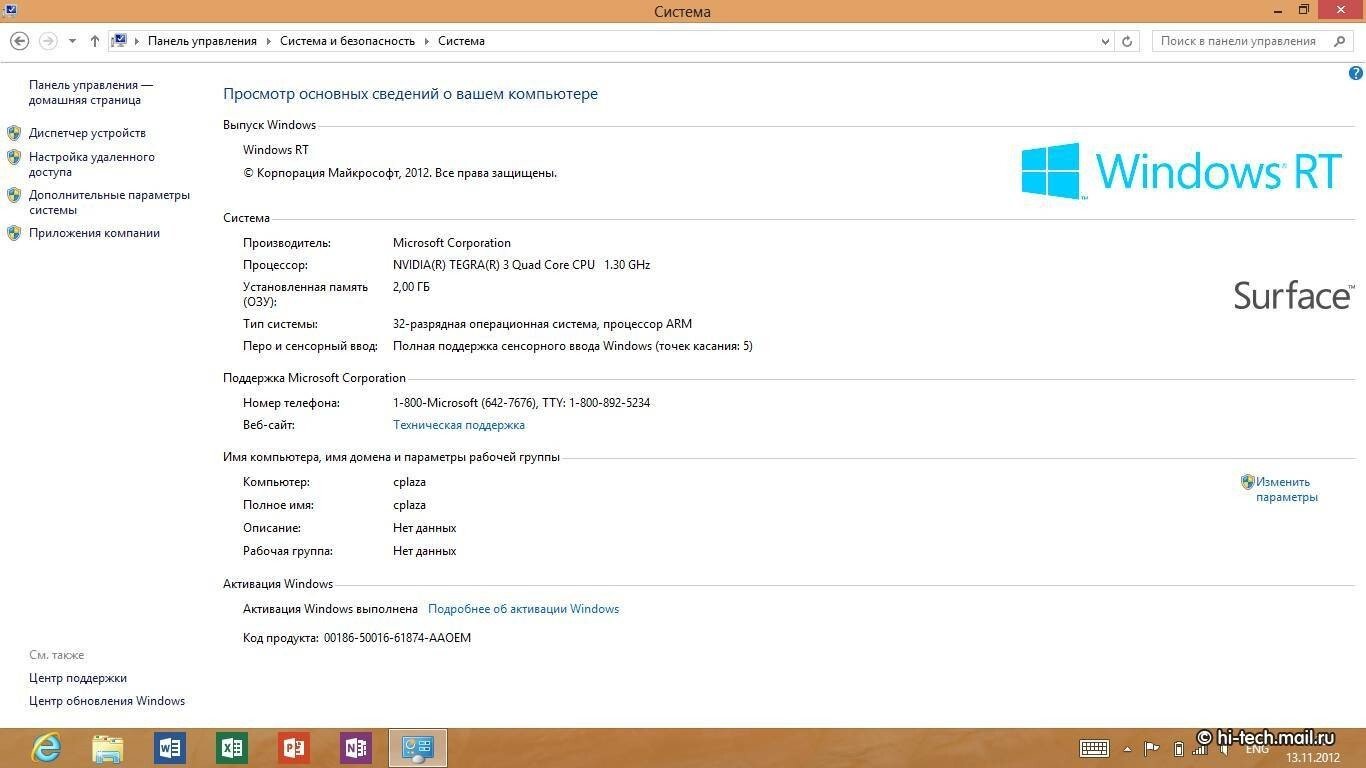Refresh the Control Panel view
The image size is (1366, 768).
click(x=1127, y=41)
